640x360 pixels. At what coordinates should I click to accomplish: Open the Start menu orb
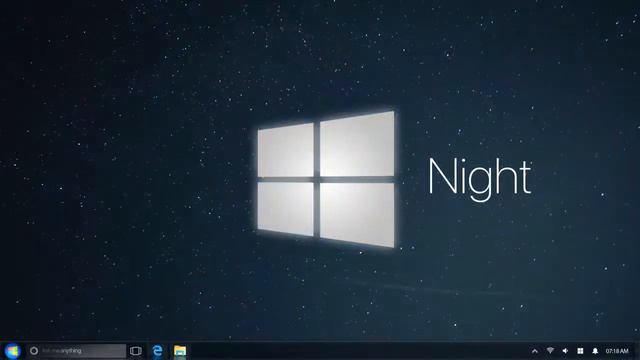(12, 351)
